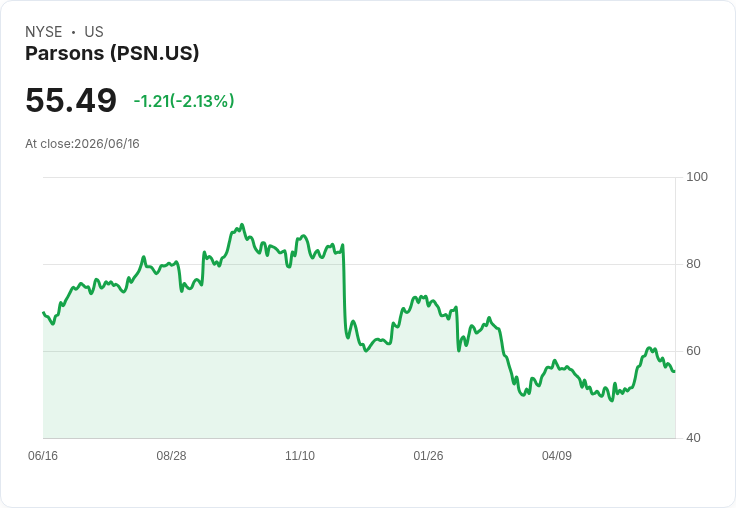The height and width of the screenshot is (508, 736).
Task: Click the NYSE exchange label
Action: [44, 32]
